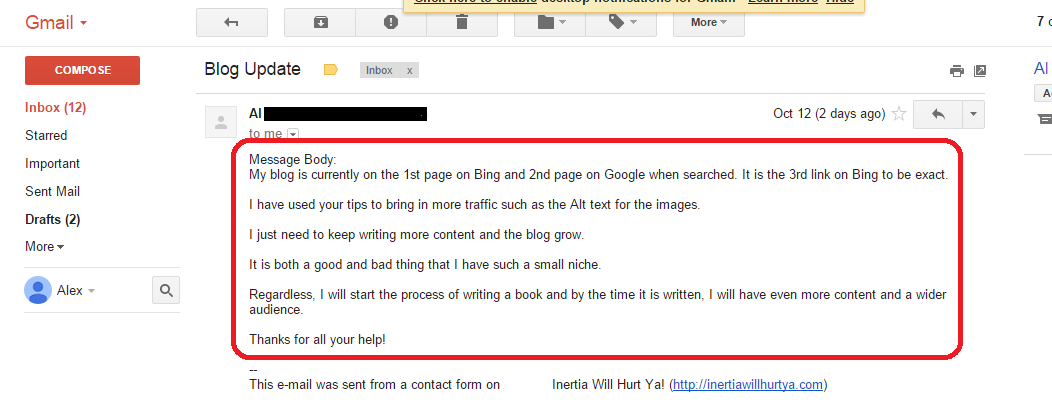Show details arrow next to 'to me'
Screen dimensions: 1052x411
(x=293, y=134)
